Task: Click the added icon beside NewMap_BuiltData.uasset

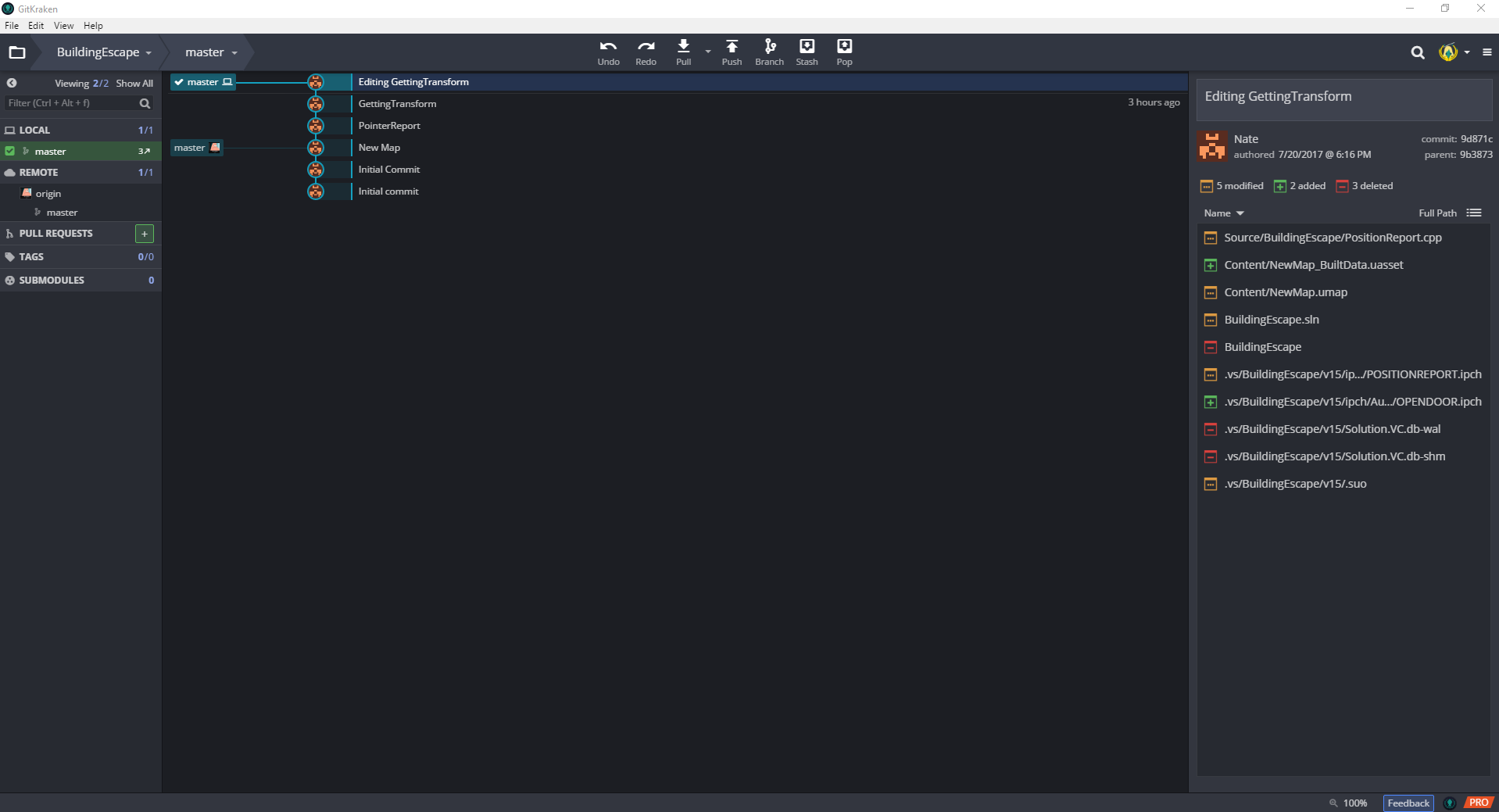Action: click(x=1211, y=265)
